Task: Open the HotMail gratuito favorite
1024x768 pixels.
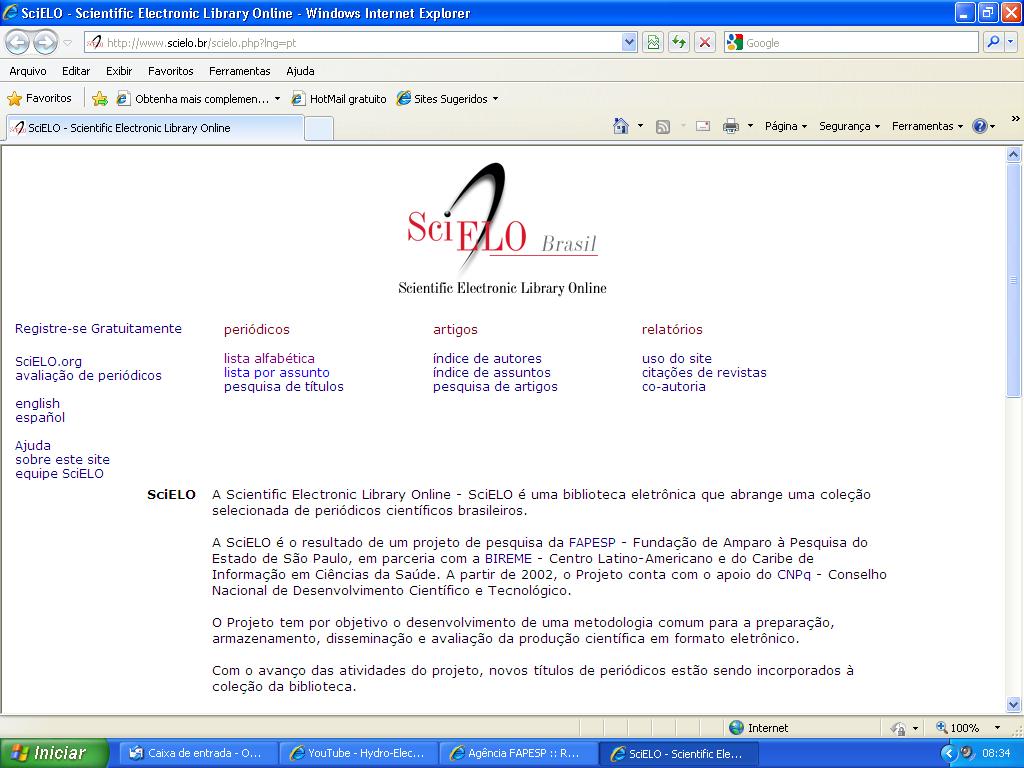Action: pyautogui.click(x=339, y=99)
